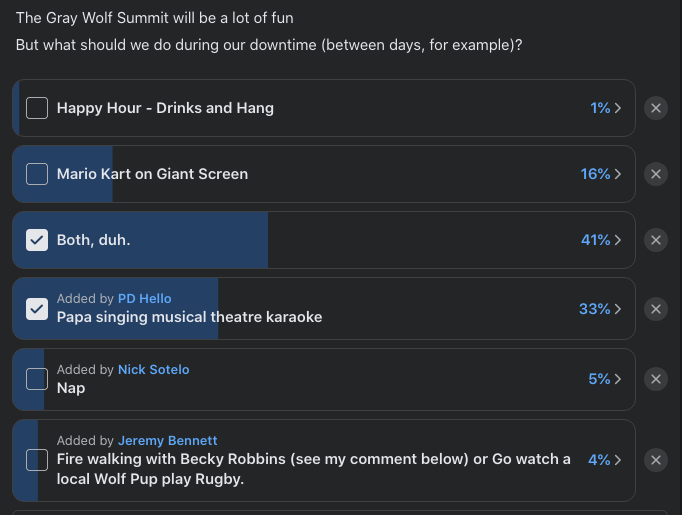
Task: Open Jeremy Bennett's profile link
Action: pos(167,440)
